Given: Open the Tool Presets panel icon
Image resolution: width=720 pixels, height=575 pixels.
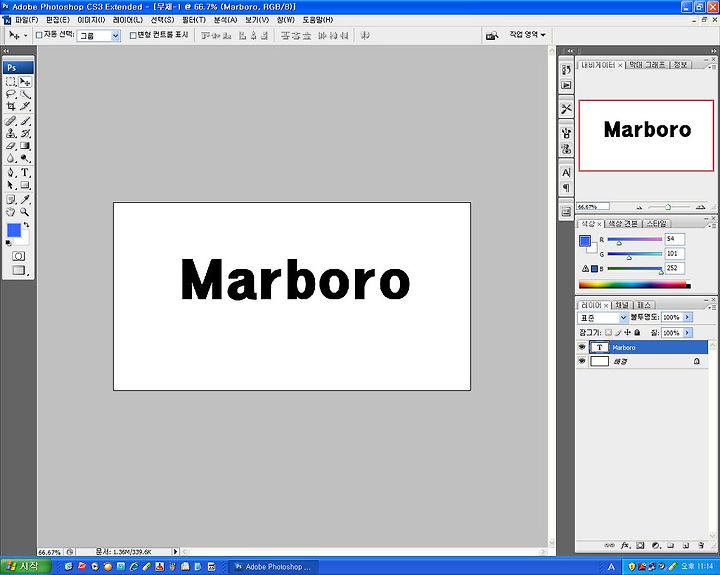Looking at the screenshot, I should [566, 109].
